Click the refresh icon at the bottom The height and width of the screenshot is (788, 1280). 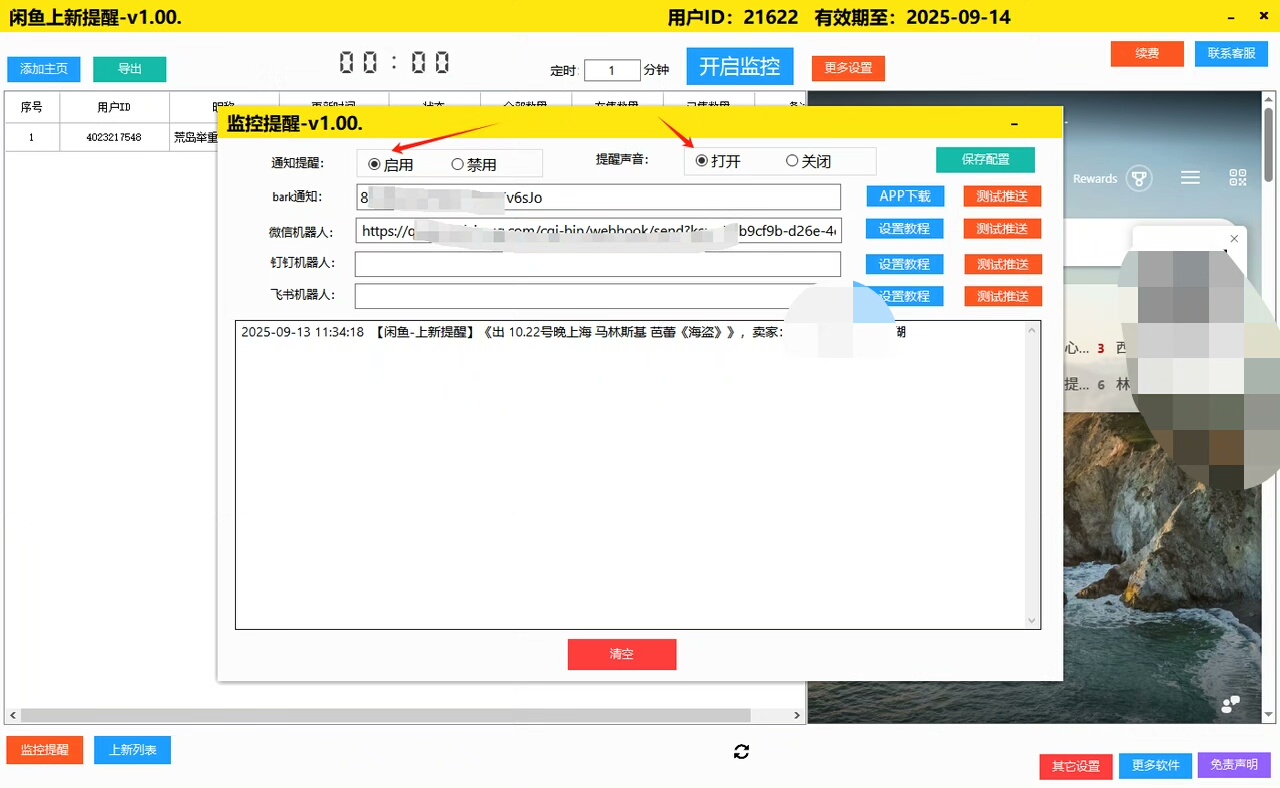[x=741, y=752]
